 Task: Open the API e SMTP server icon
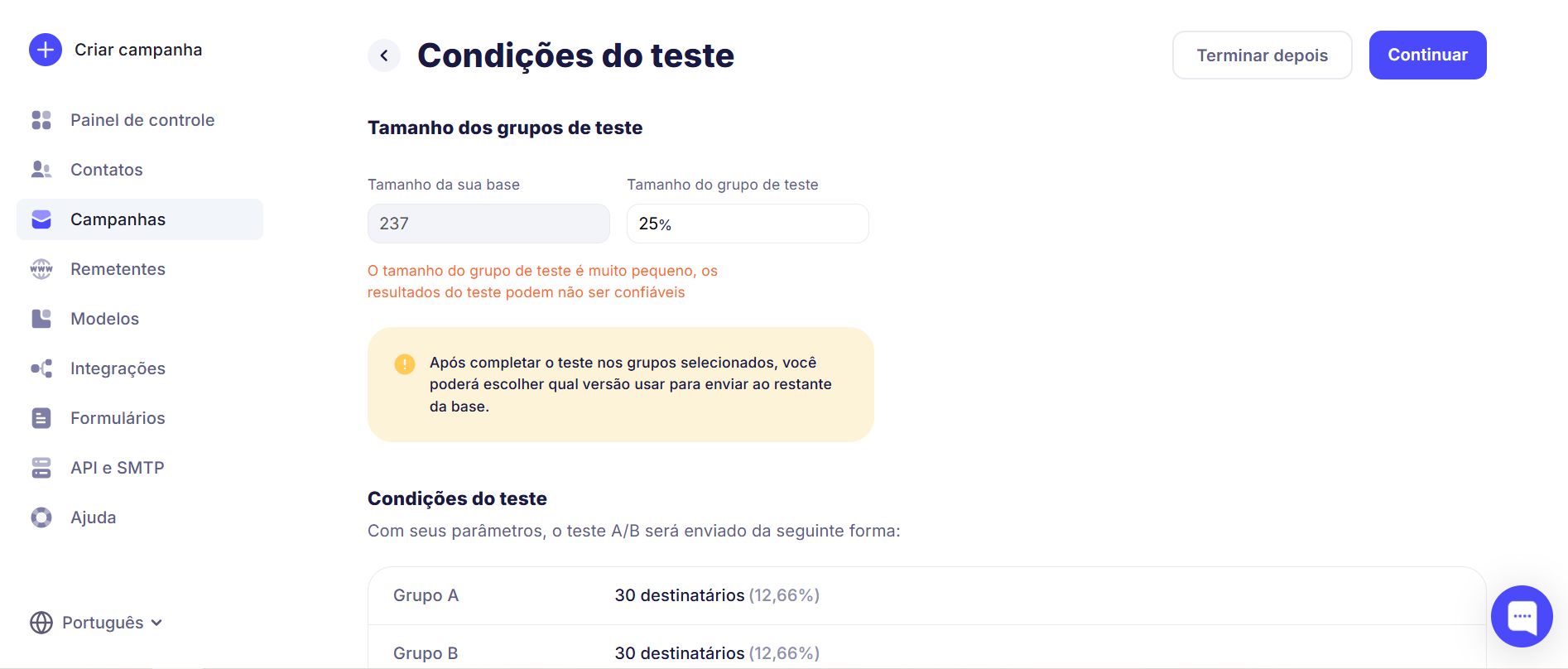(41, 468)
